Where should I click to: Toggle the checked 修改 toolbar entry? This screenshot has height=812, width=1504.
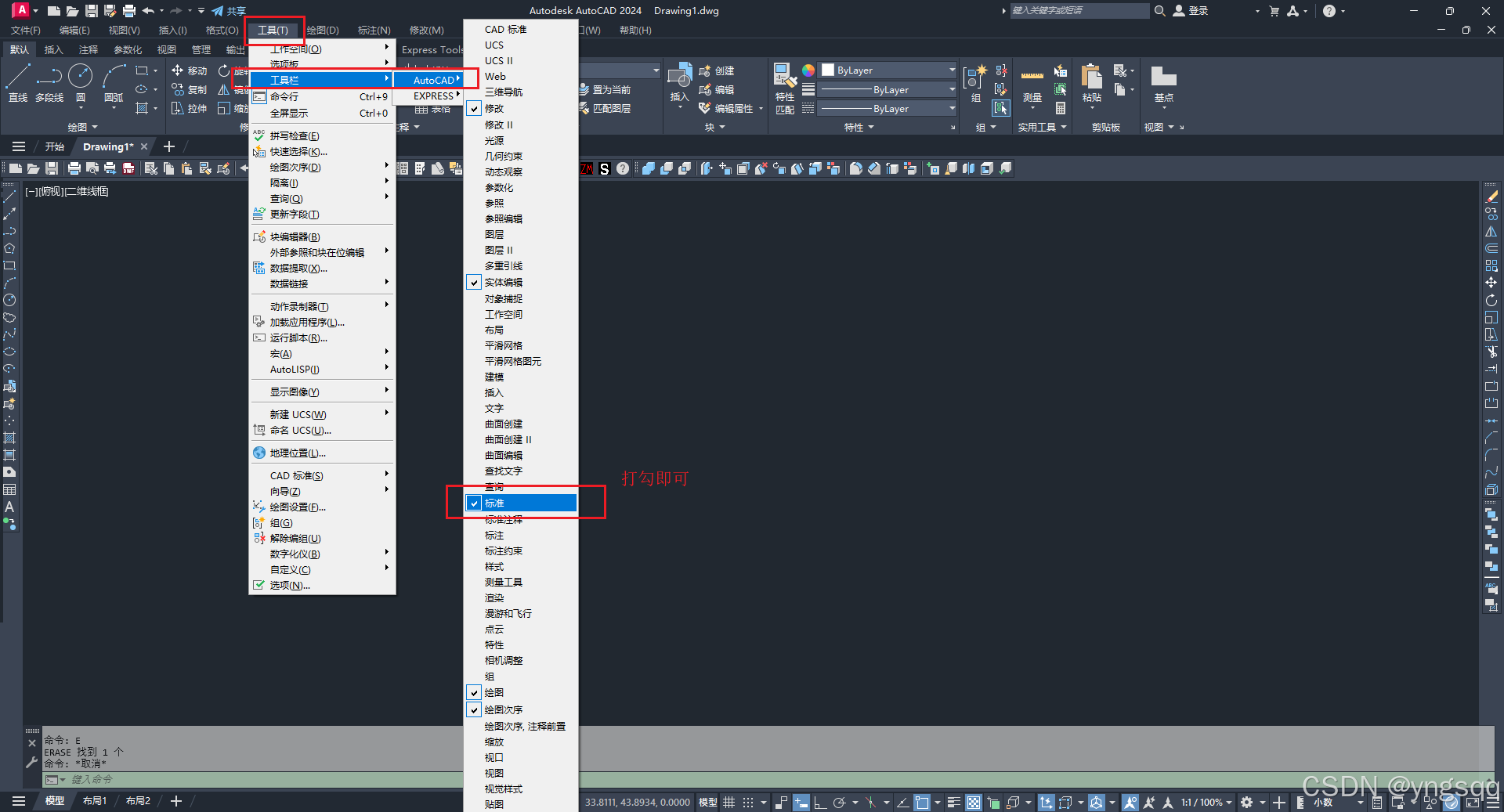coord(521,108)
